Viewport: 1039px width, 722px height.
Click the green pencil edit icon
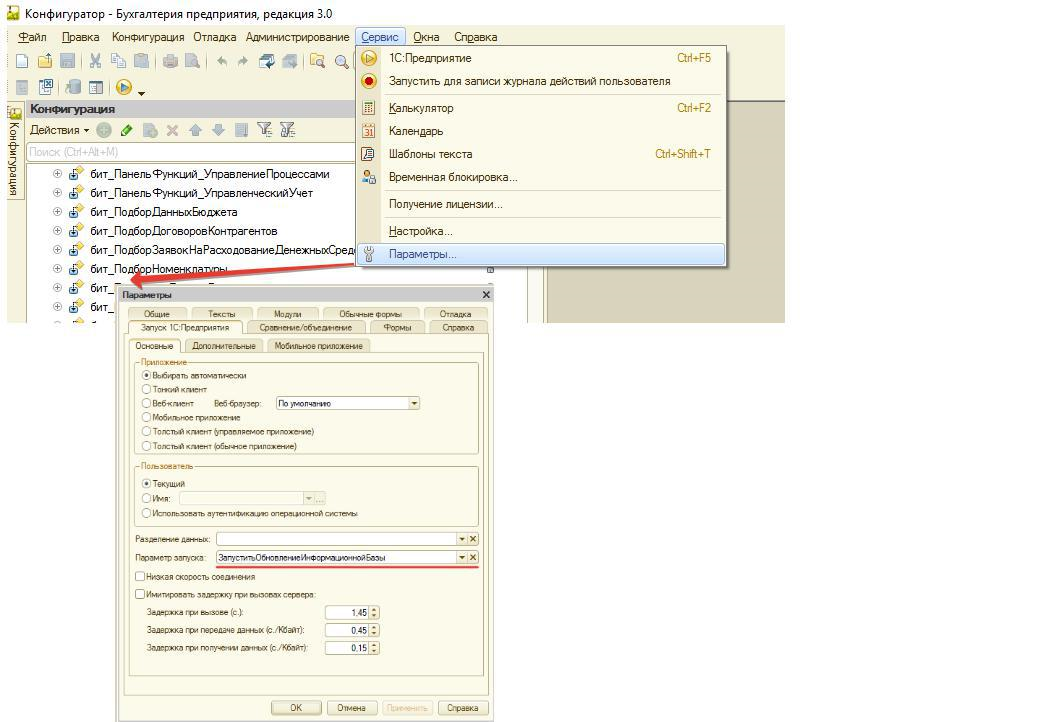[x=127, y=130]
